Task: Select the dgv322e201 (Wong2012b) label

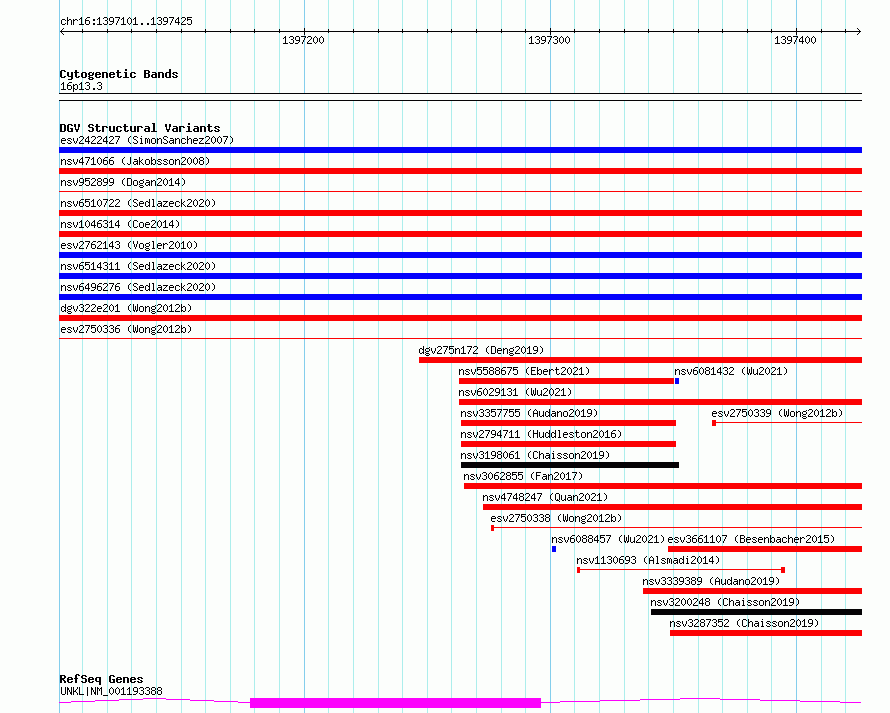Action: click(x=126, y=308)
